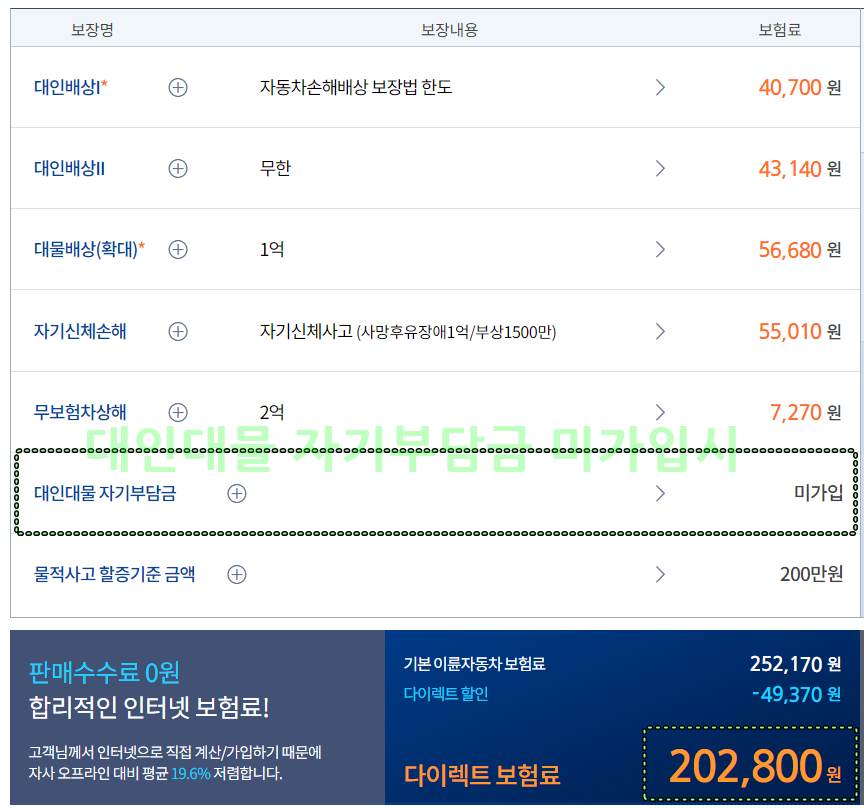864x808 pixels.
Task: Click plus icon next to 물적사고 할증기준 금액
Action: tap(237, 575)
